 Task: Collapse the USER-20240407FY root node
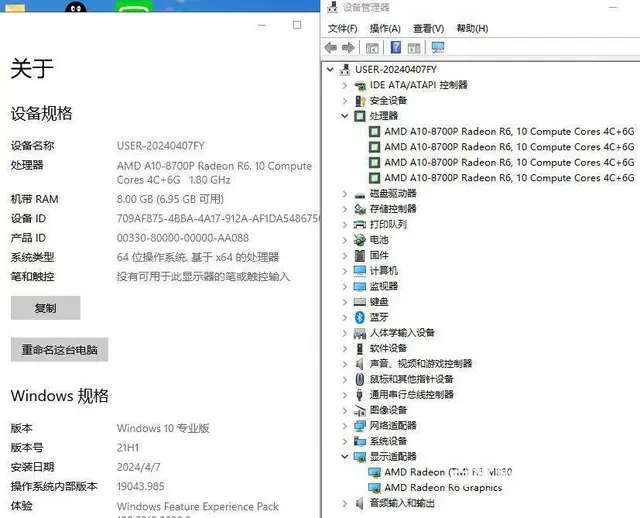(330, 70)
